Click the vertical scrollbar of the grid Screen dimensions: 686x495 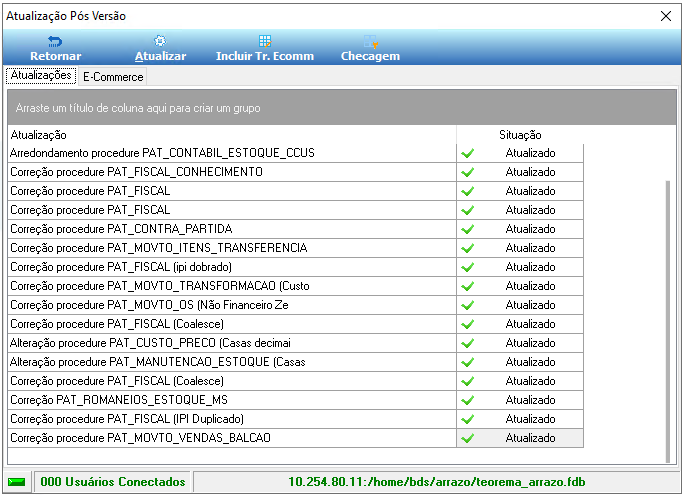[x=668, y=321]
